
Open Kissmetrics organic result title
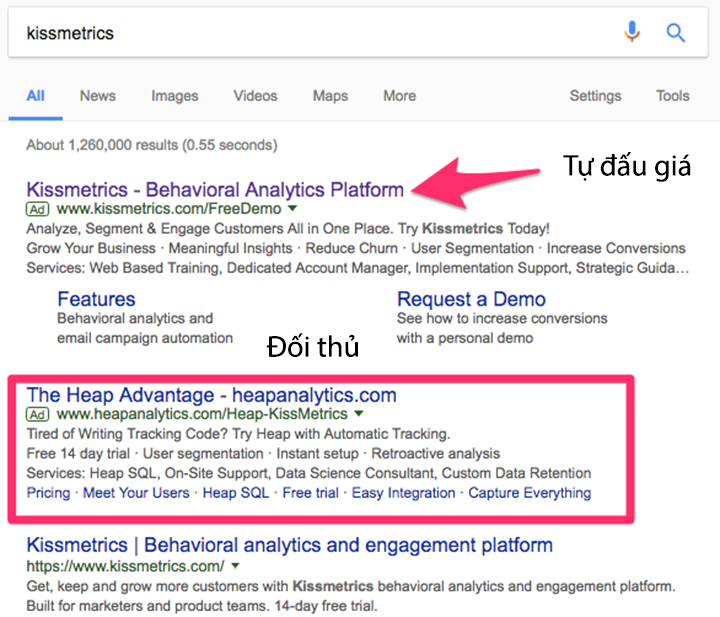[x=290, y=545]
